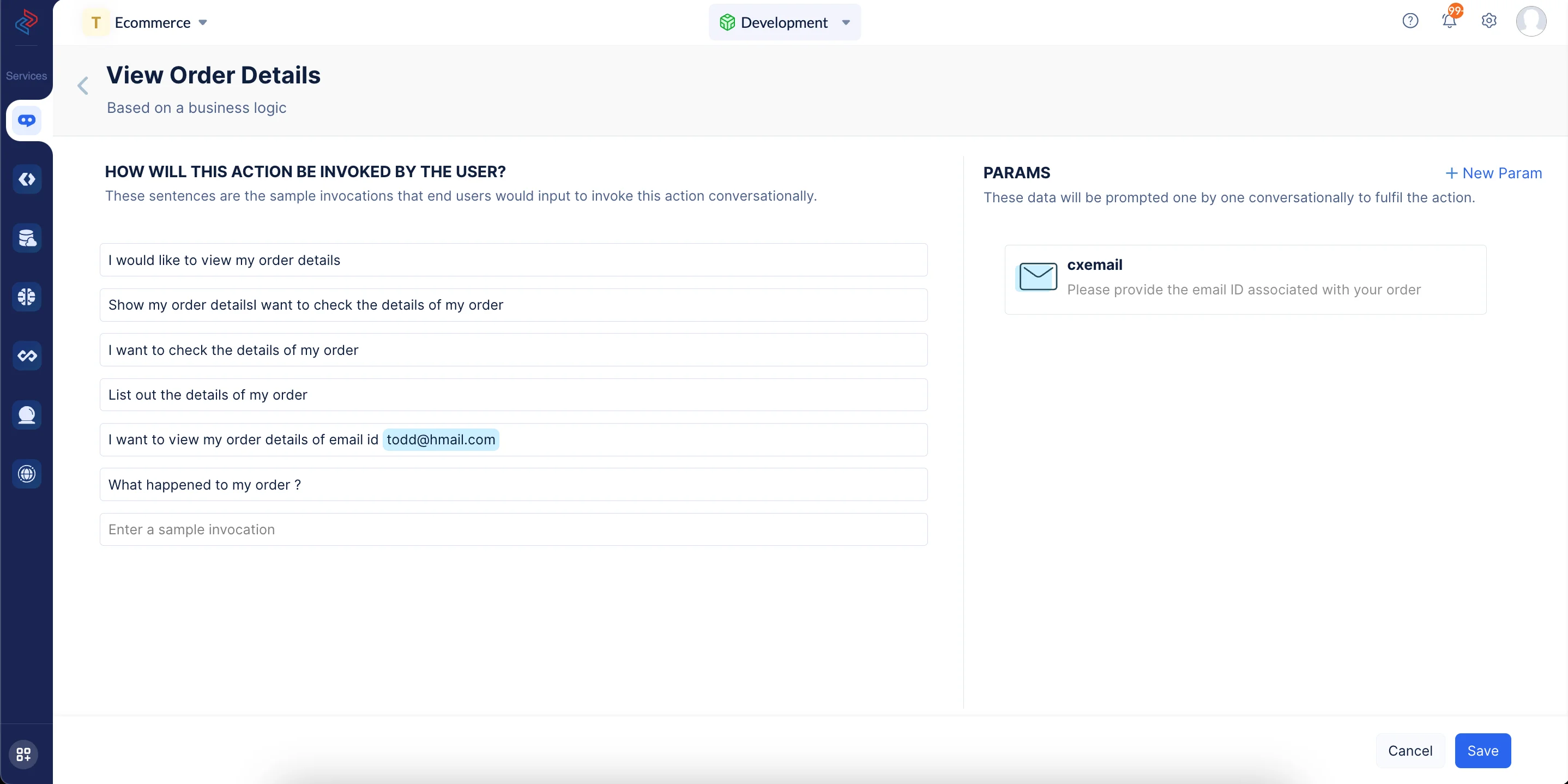The height and width of the screenshot is (784, 1568).
Task: Click the chatbot service icon in sidebar
Action: point(26,120)
